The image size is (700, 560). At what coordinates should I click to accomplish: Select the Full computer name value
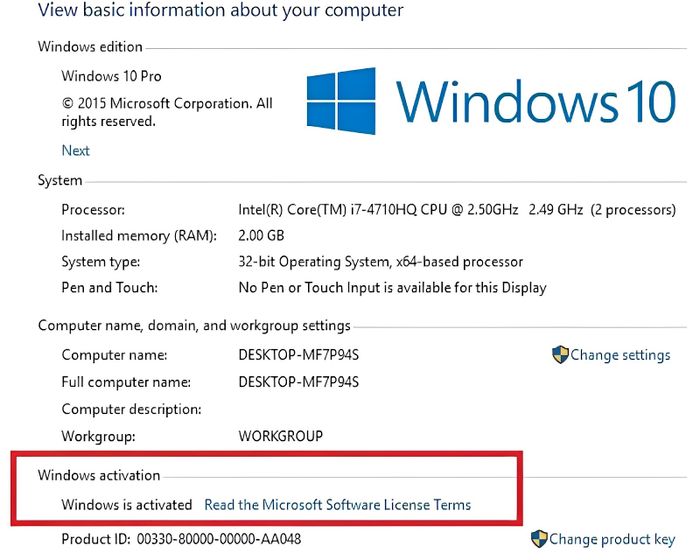(x=299, y=382)
